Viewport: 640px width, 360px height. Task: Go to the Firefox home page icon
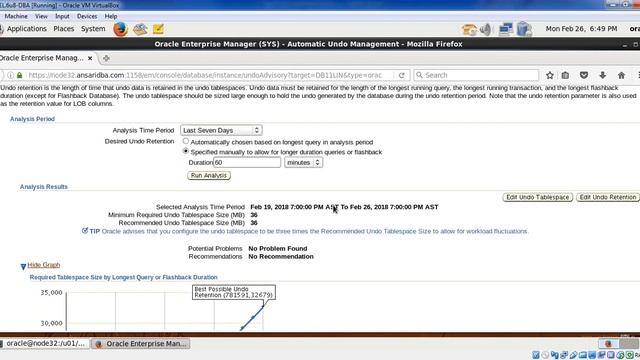(621, 75)
